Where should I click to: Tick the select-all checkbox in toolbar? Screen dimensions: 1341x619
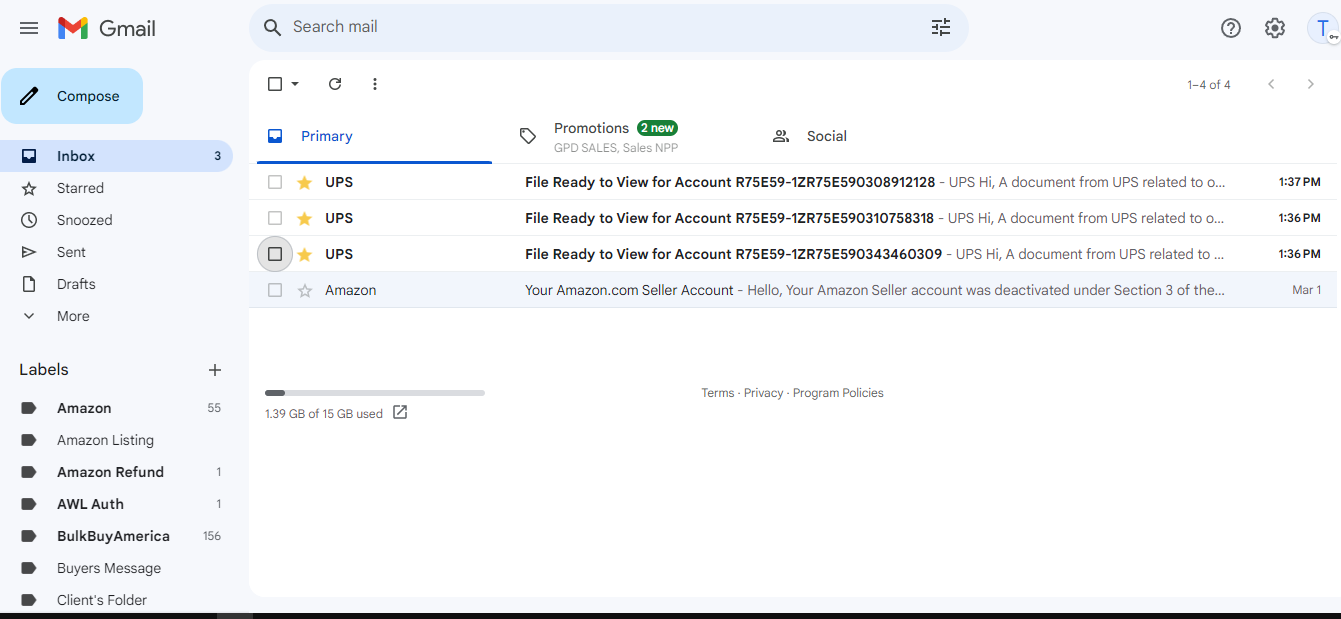pos(275,84)
